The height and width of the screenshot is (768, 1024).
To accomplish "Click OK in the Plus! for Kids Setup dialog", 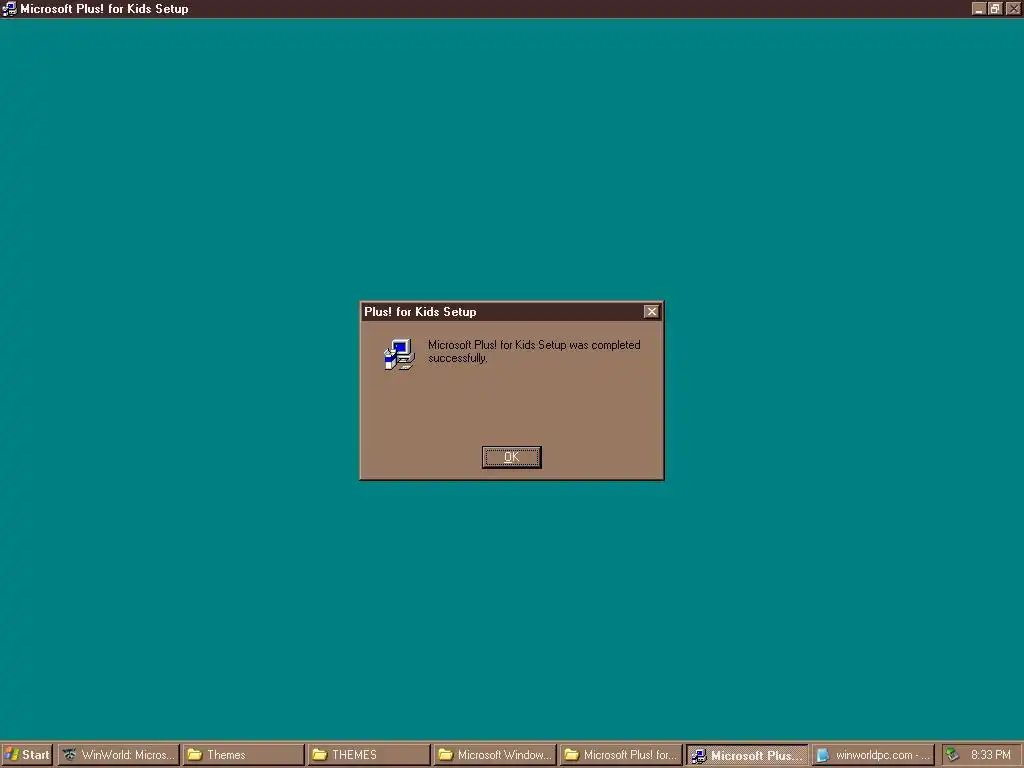I will (511, 457).
